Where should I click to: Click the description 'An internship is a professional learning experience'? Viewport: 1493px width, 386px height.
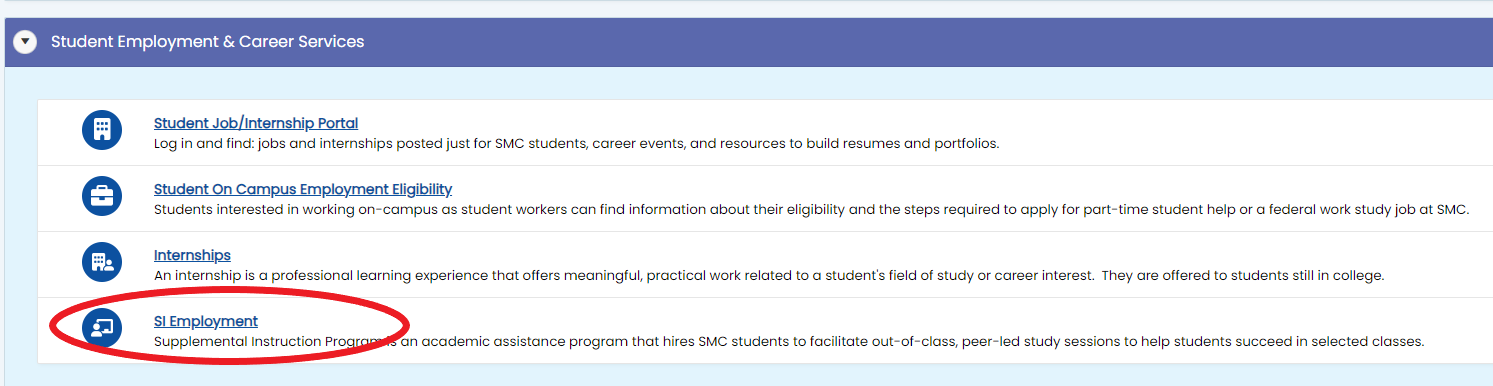769,275
